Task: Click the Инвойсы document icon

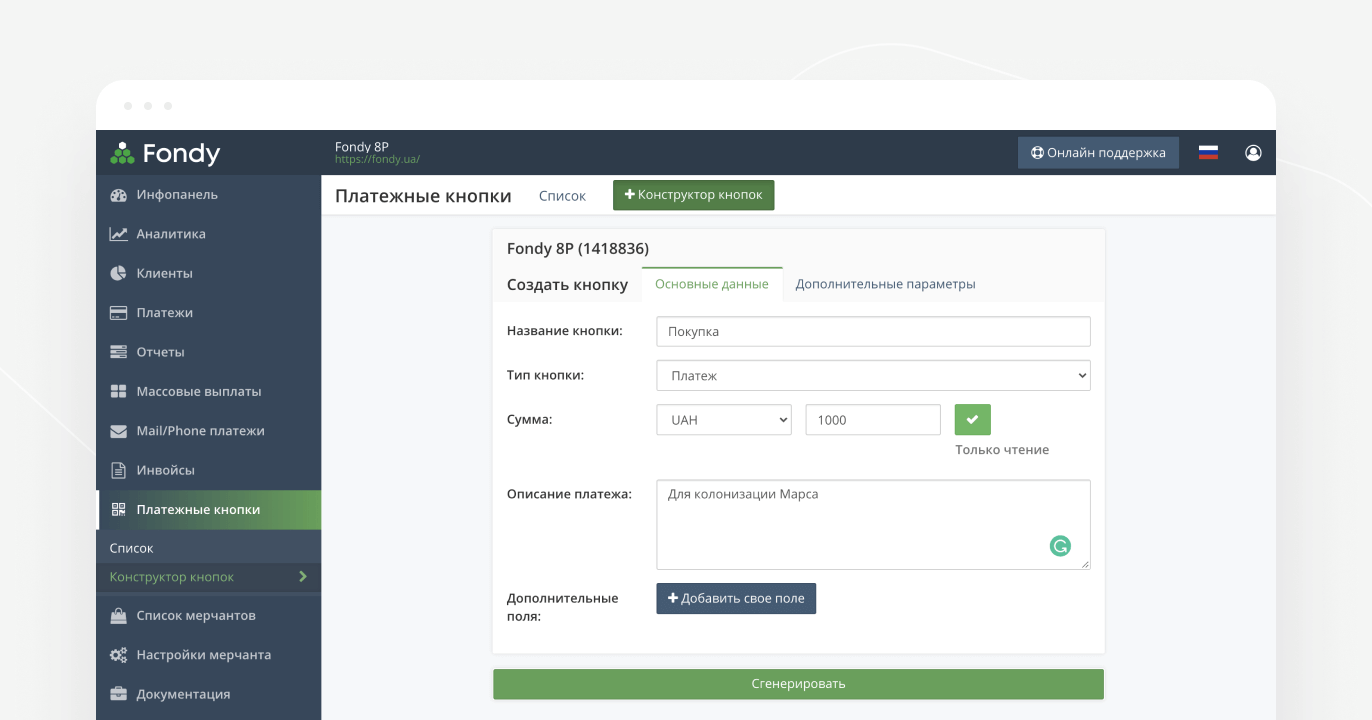Action: pyautogui.click(x=118, y=470)
